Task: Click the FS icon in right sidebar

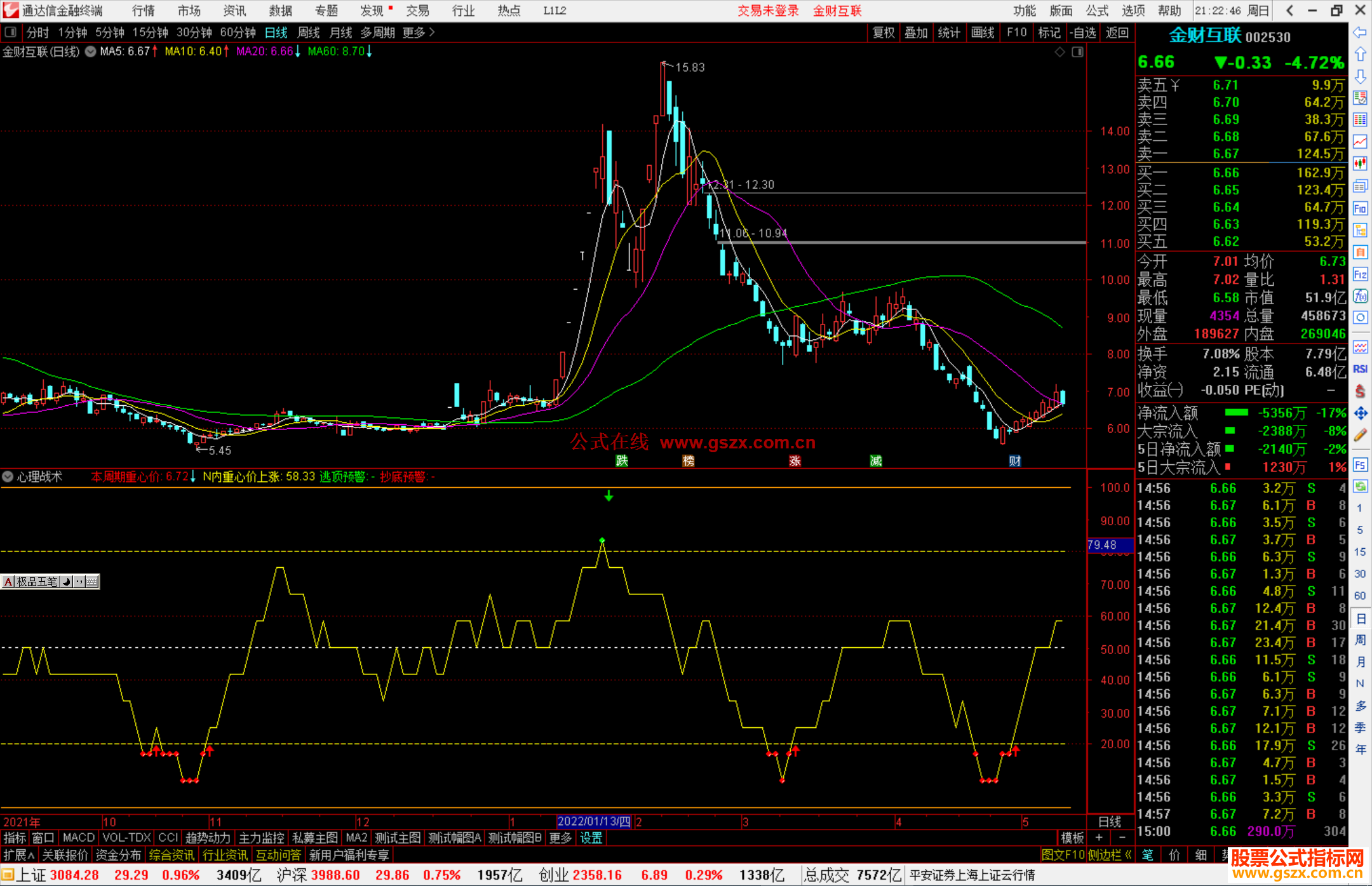Action: coord(1360,465)
